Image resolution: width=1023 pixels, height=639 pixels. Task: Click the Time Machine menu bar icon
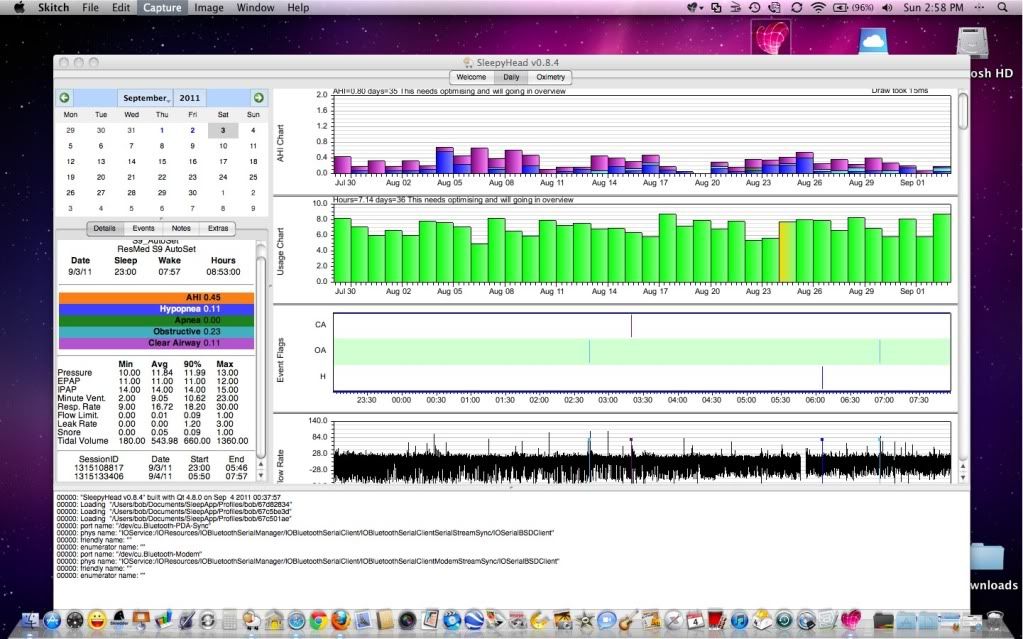pos(755,8)
